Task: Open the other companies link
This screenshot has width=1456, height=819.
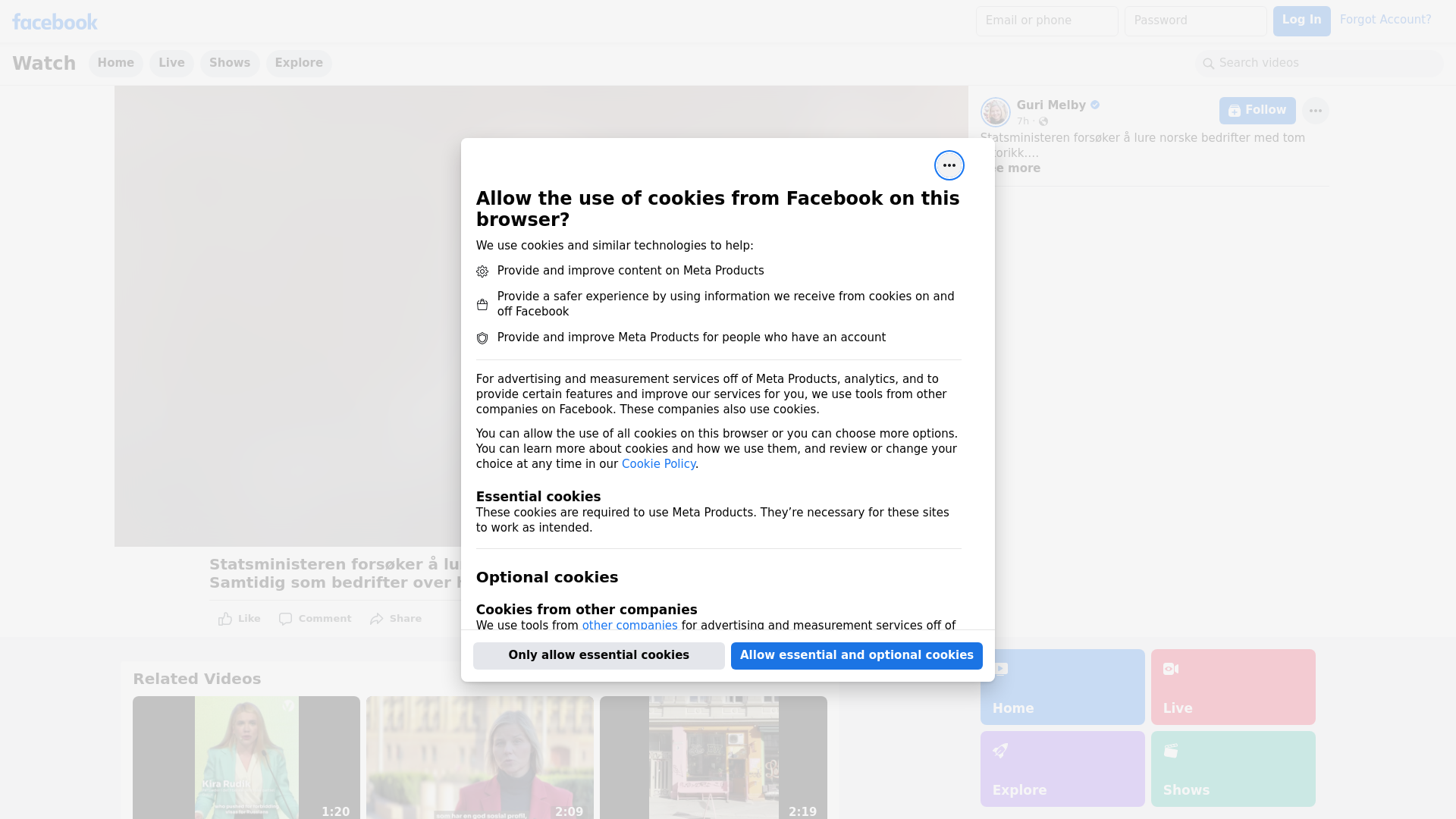Action: (629, 626)
